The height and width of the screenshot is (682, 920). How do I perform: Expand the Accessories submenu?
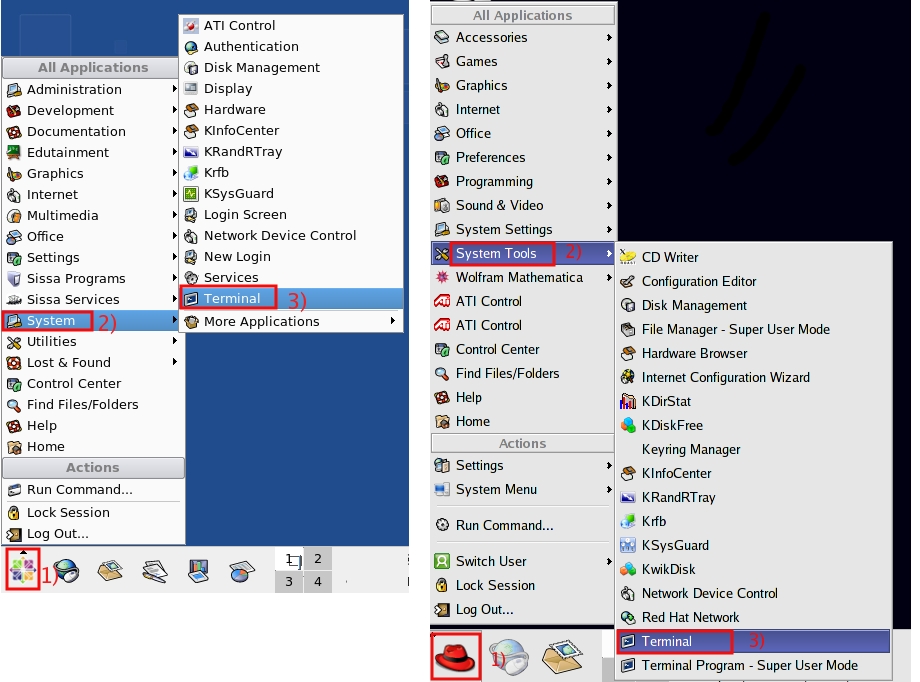(x=609, y=37)
